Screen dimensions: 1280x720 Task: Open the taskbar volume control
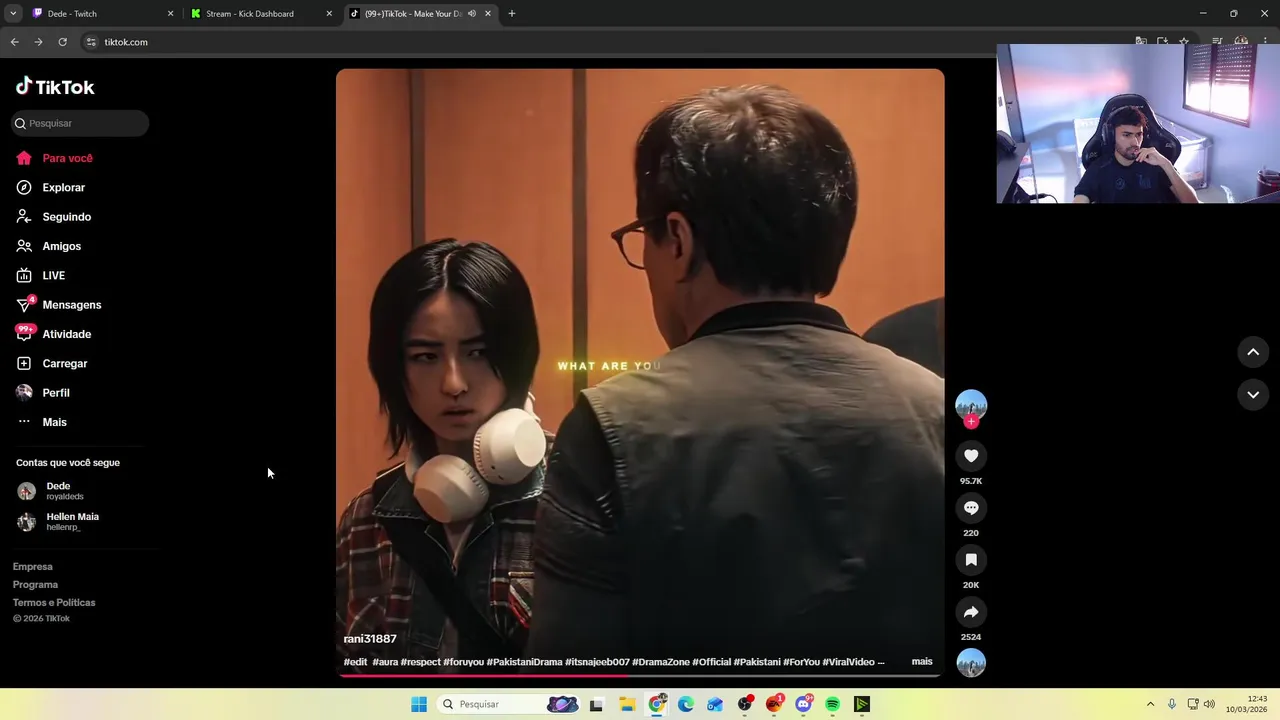(x=1209, y=704)
